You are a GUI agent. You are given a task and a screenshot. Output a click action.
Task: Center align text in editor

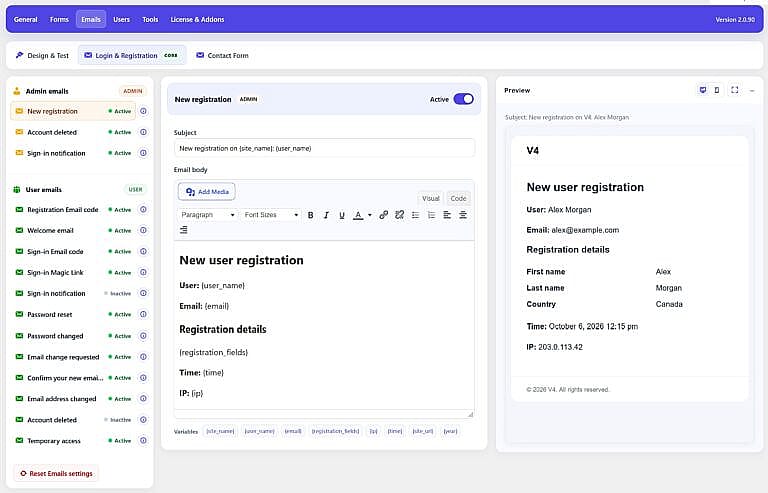(x=463, y=215)
